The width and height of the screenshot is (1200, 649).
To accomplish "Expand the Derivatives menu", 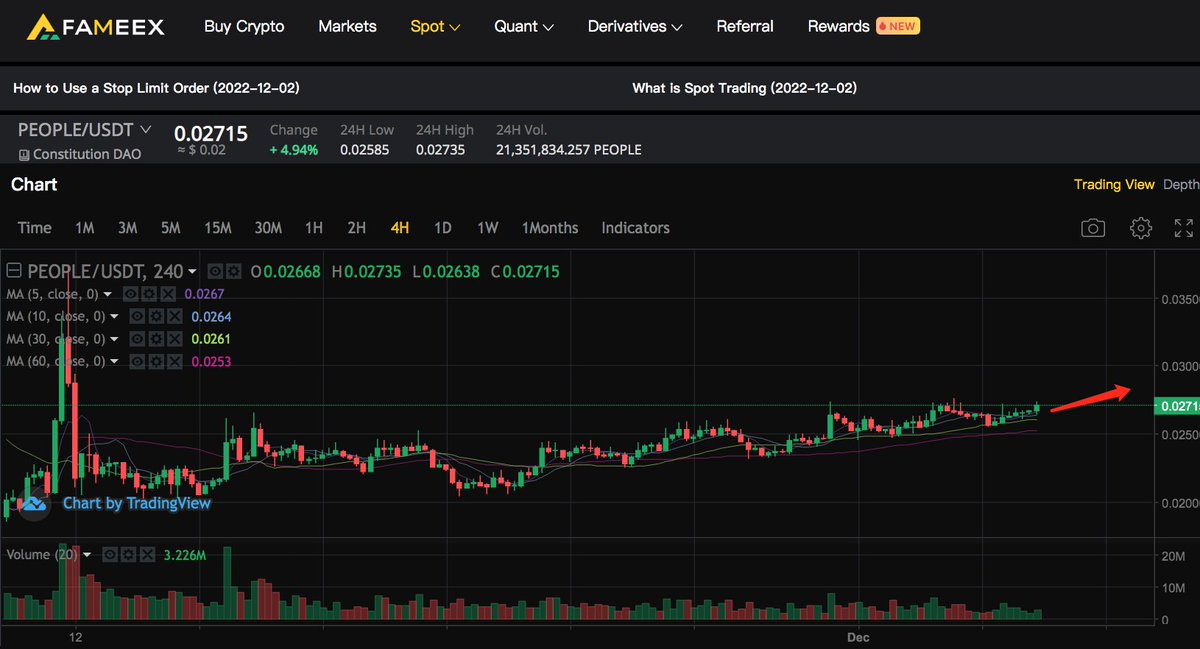I will coord(634,27).
